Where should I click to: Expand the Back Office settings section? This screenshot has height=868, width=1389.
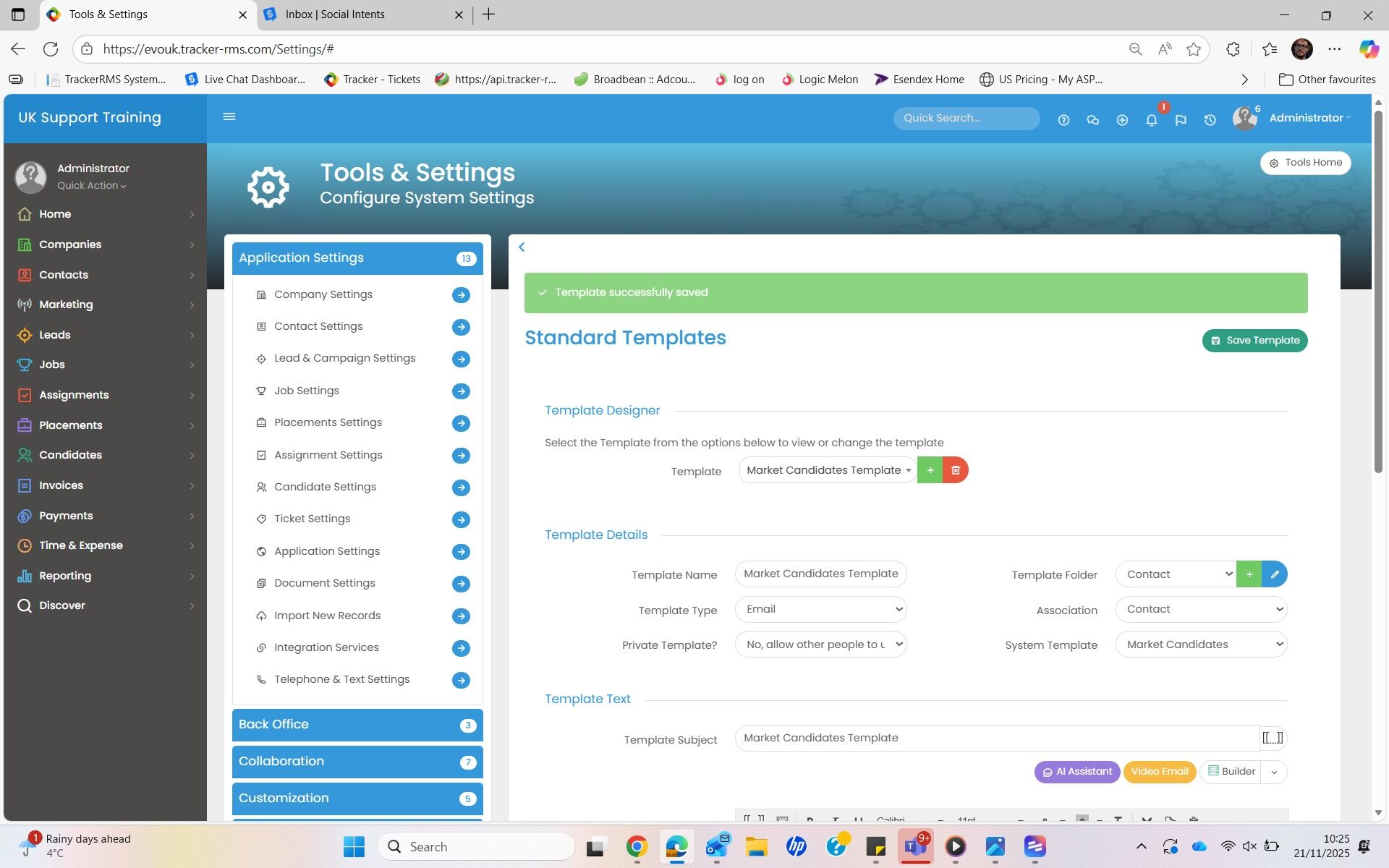(357, 725)
